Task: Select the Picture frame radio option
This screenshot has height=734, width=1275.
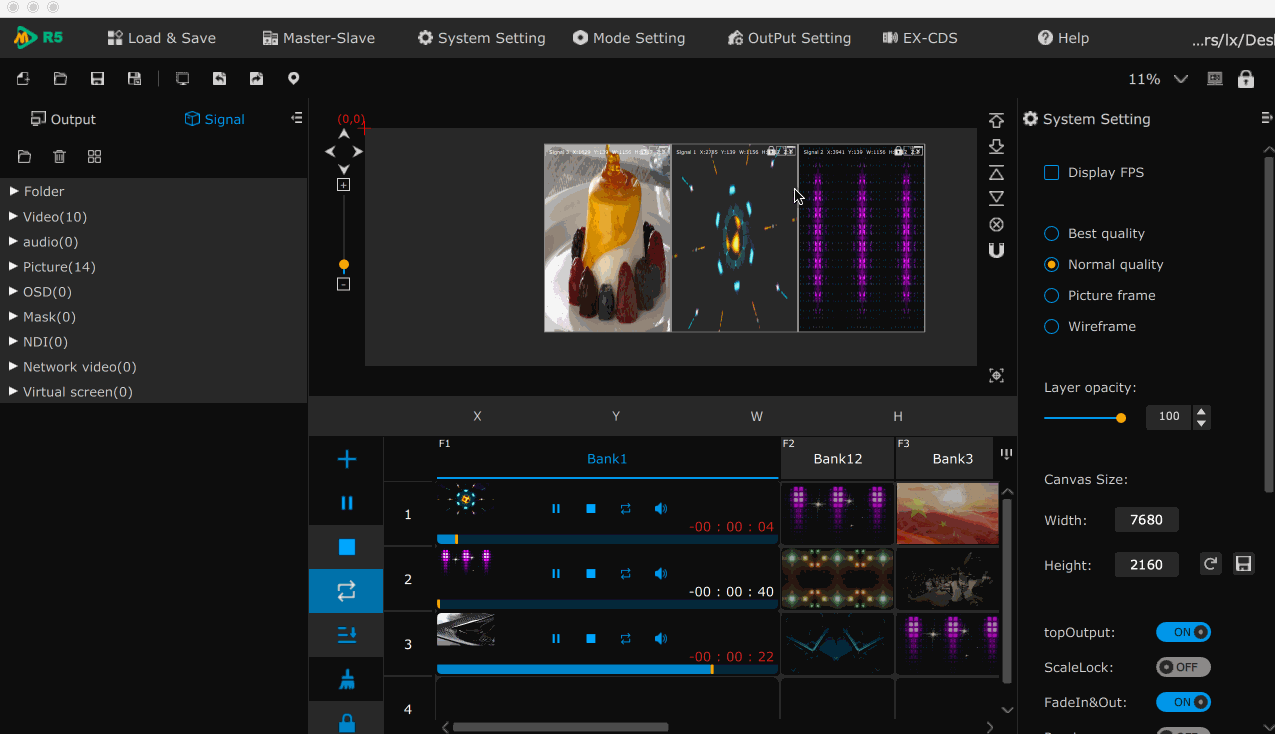Action: (1051, 295)
